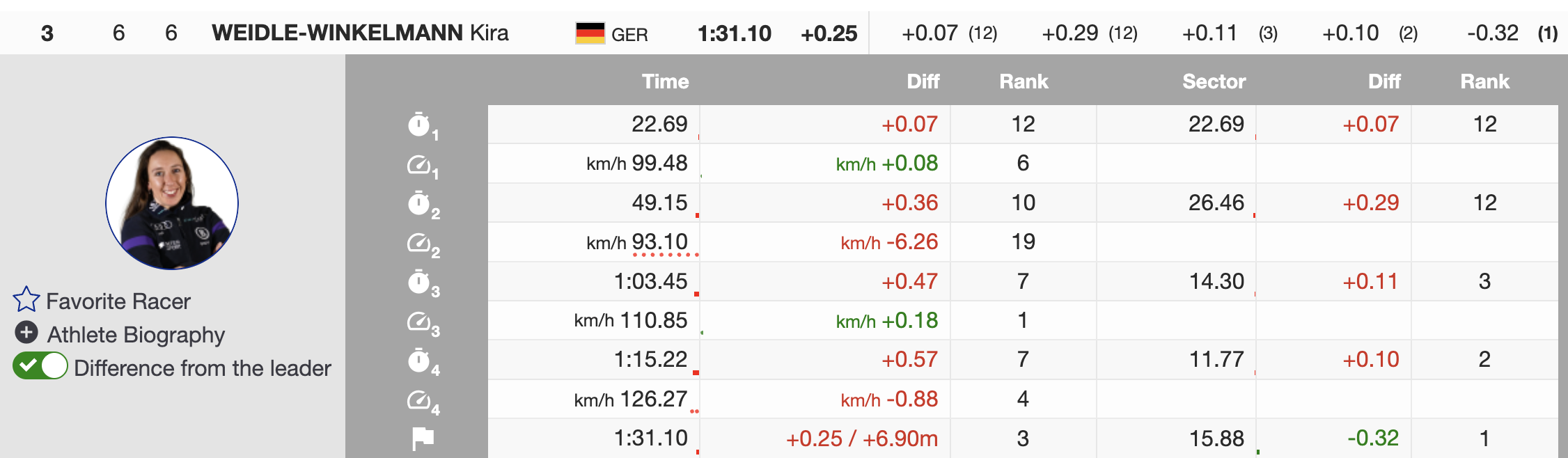
Task: Toggle Difference from the leader switch
Action: pos(40,366)
